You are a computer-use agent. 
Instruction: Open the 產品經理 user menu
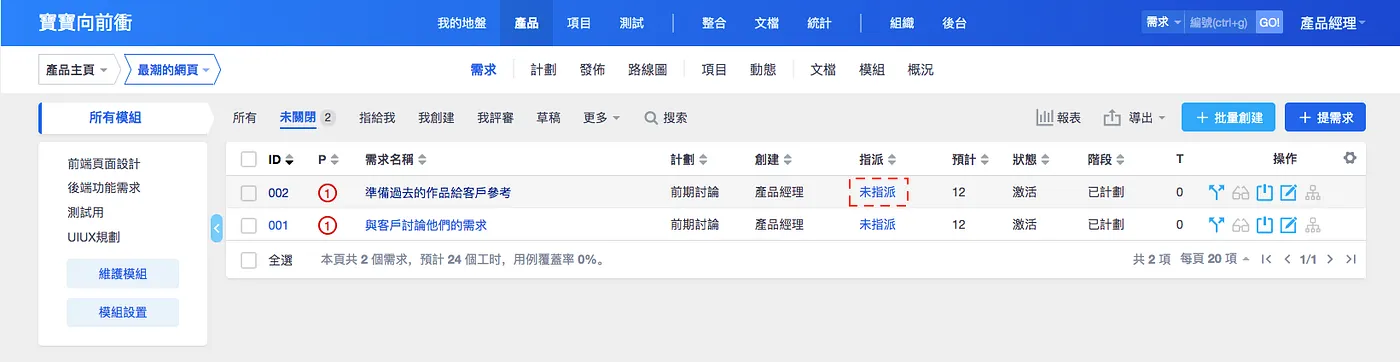click(1333, 22)
